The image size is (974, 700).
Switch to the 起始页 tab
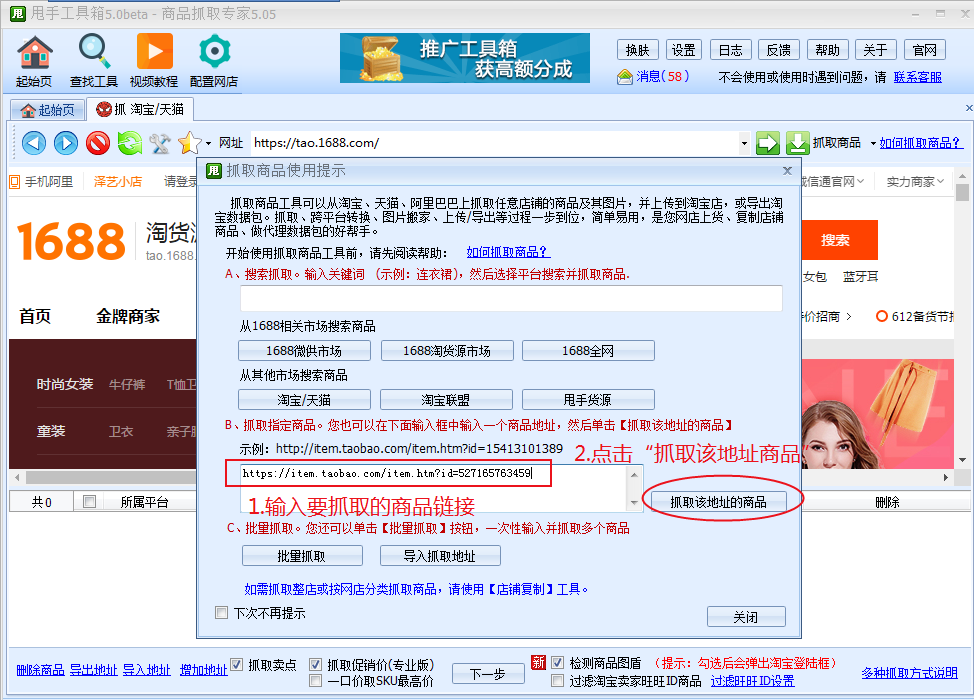47,110
